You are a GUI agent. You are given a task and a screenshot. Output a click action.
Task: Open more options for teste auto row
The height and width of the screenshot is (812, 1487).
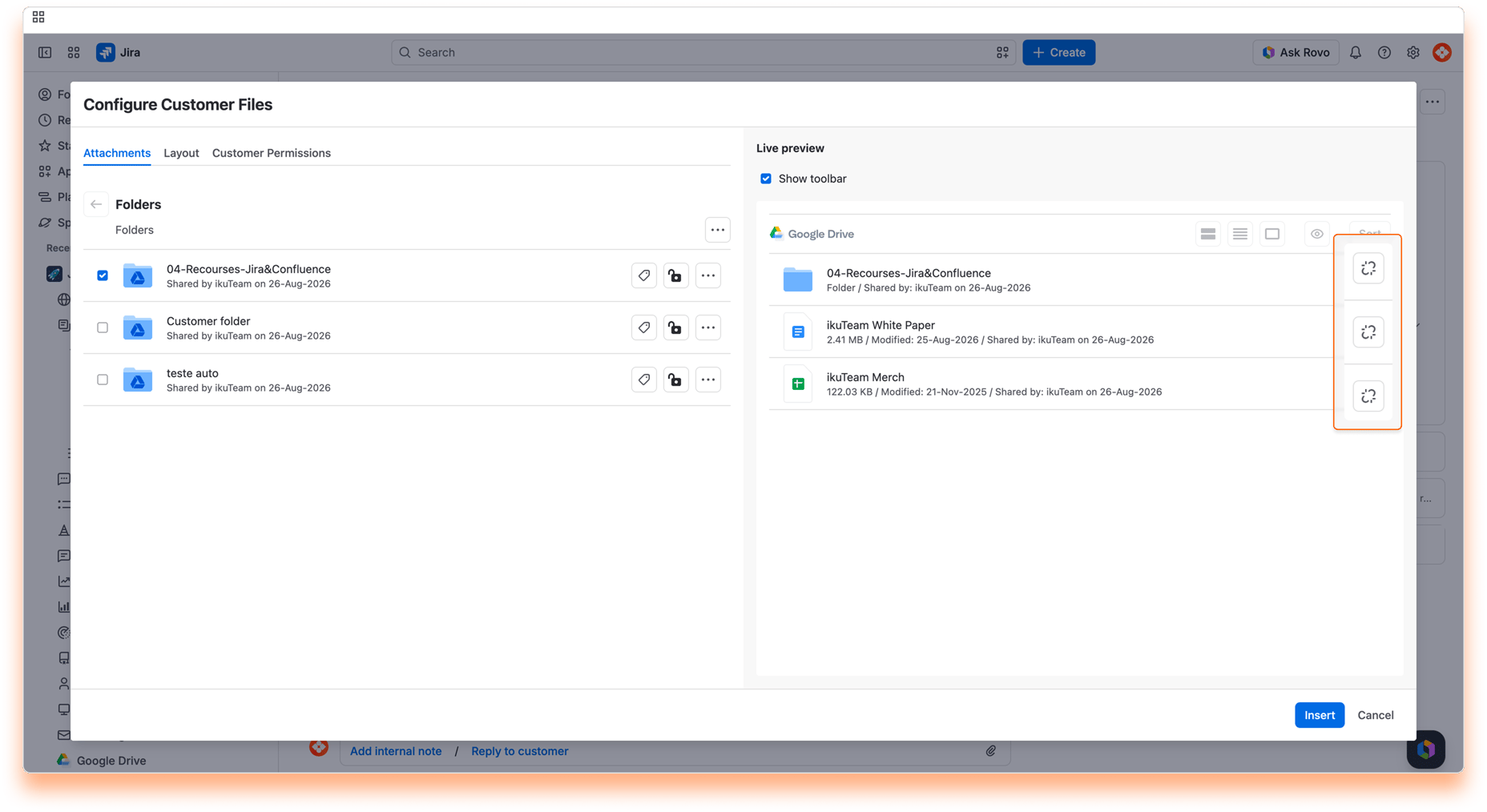click(x=708, y=380)
